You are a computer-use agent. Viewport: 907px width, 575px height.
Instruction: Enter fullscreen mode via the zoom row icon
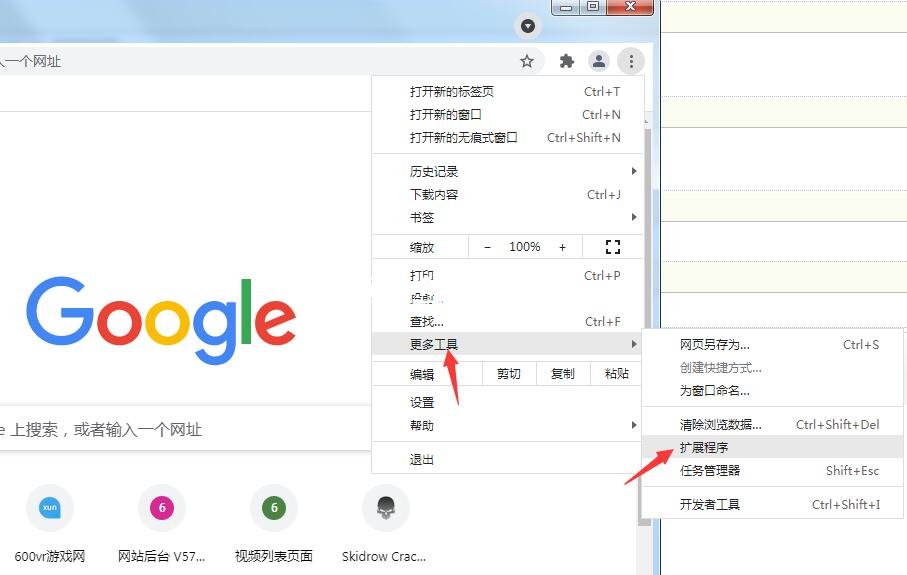pos(613,247)
